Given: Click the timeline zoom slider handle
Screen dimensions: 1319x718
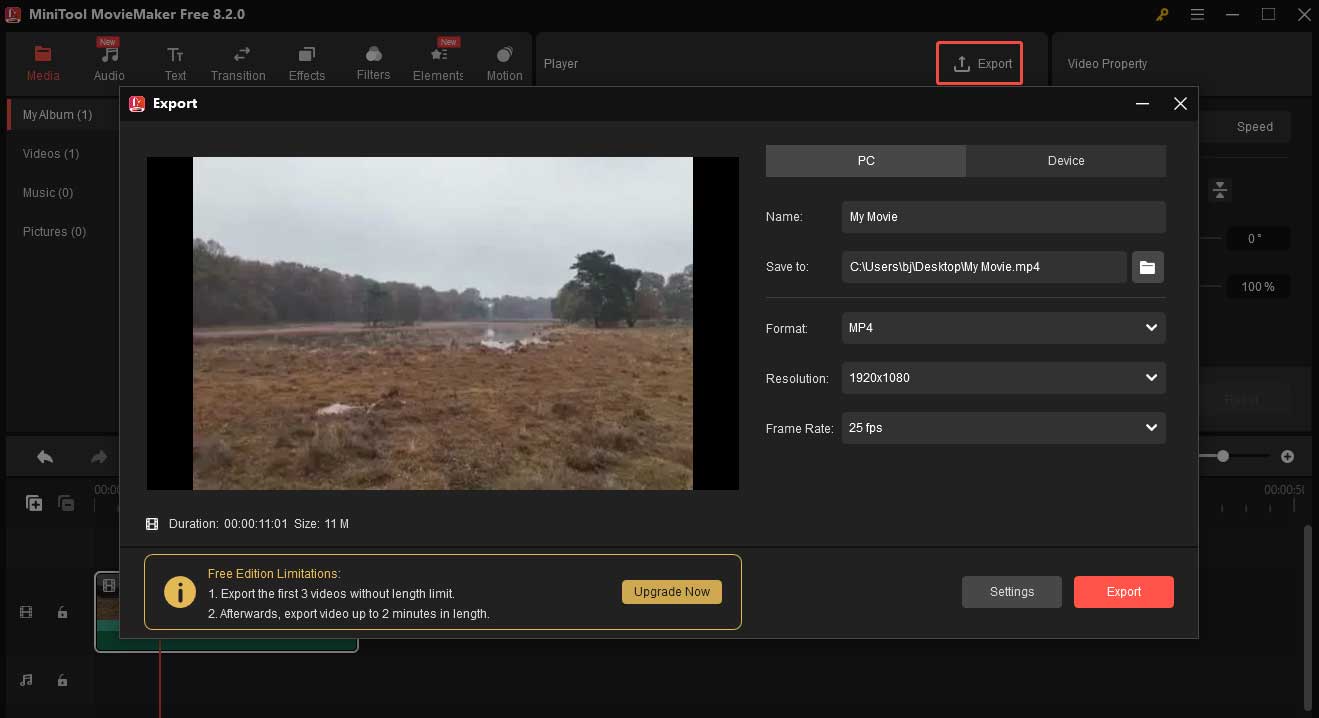Looking at the screenshot, I should (1222, 456).
